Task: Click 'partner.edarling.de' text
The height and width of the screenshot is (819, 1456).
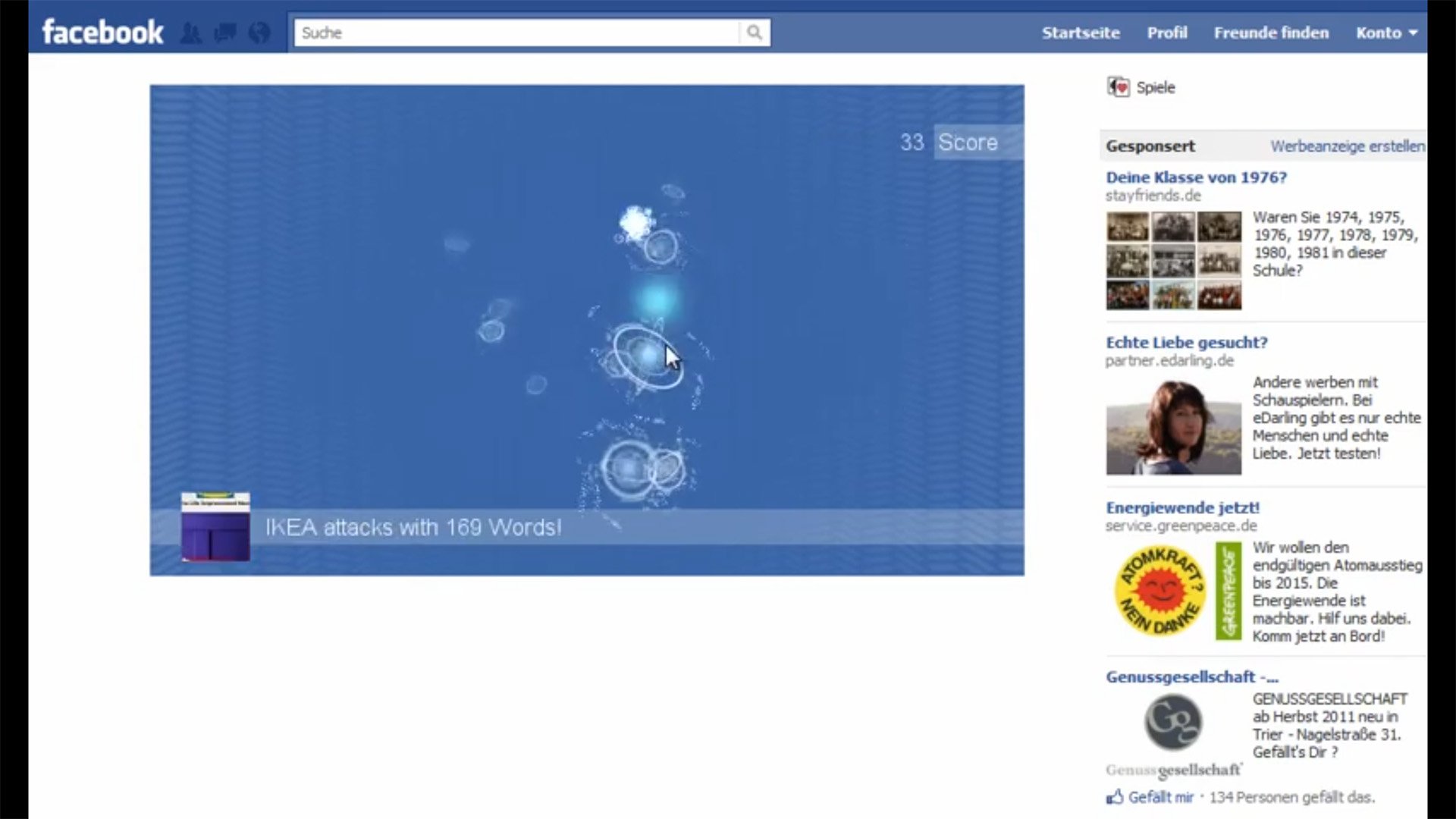Action: tap(1169, 361)
